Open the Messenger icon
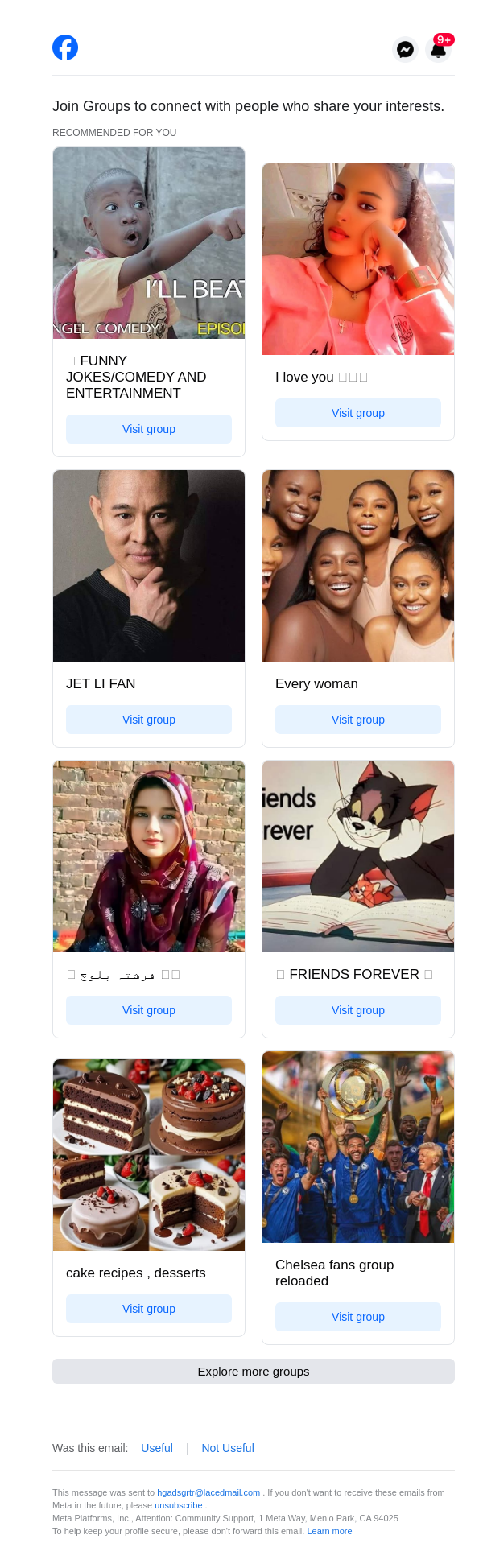This screenshot has width=483, height=1568. pyautogui.click(x=406, y=49)
